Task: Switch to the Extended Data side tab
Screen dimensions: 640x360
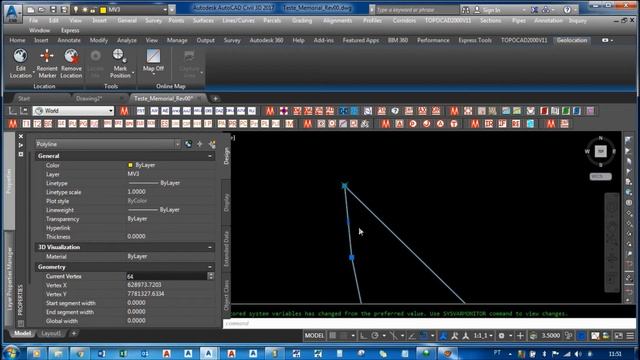Action: click(x=227, y=249)
